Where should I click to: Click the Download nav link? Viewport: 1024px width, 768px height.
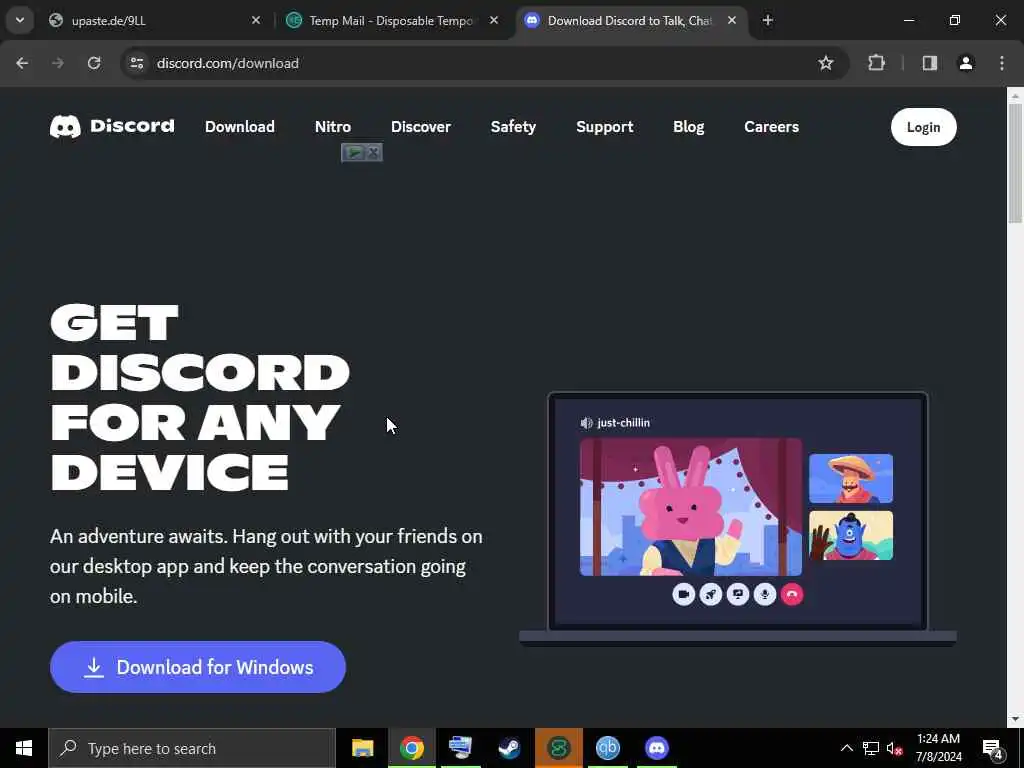pyautogui.click(x=240, y=127)
